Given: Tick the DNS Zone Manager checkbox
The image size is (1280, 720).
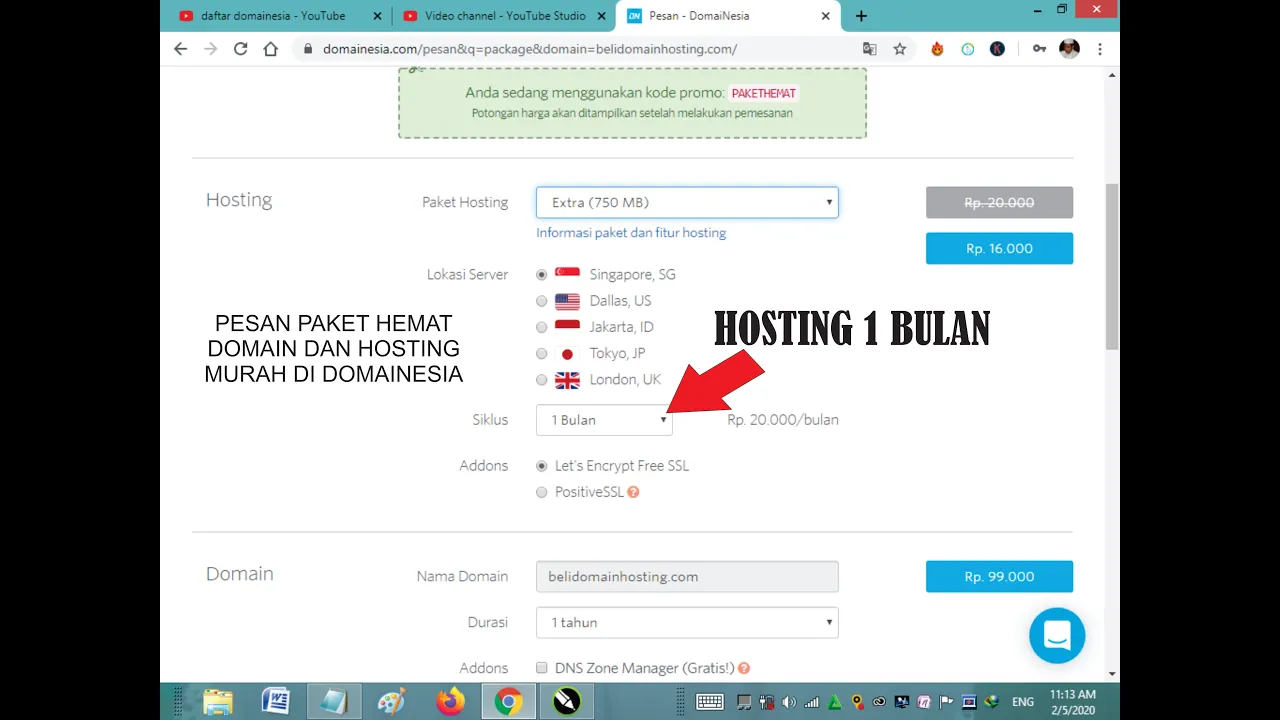Looking at the screenshot, I should [542, 668].
